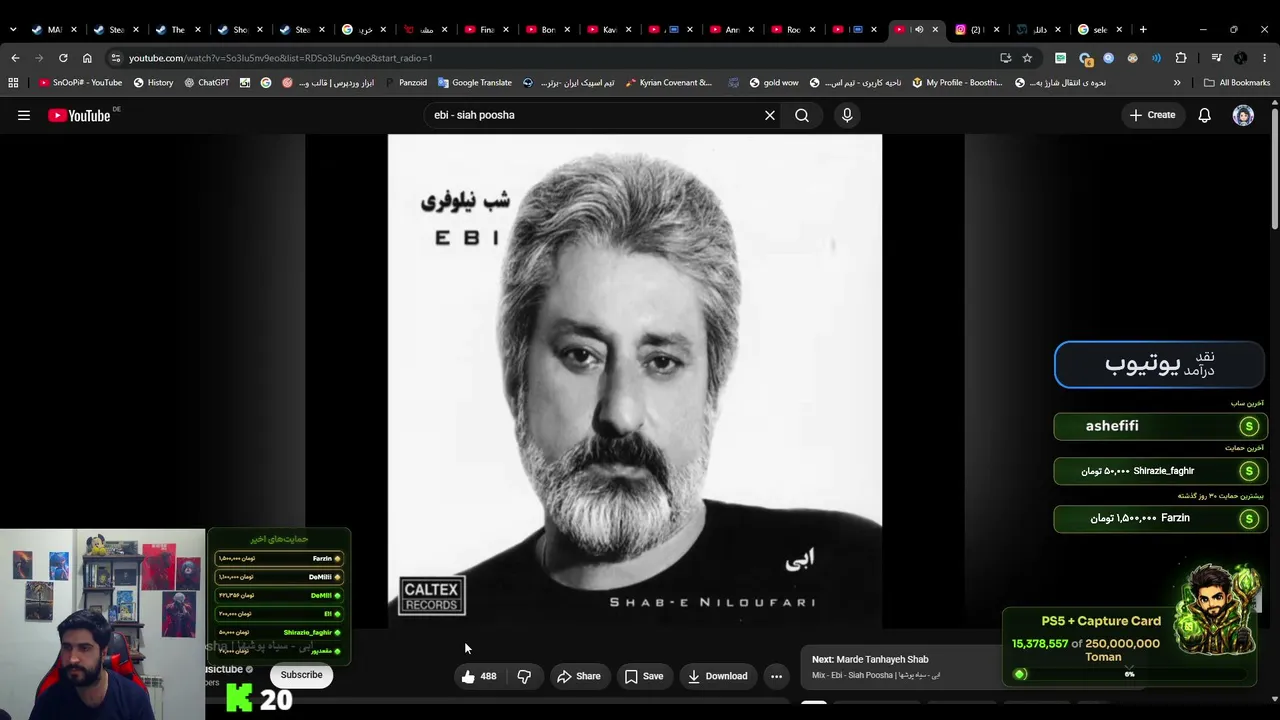Clear the YouTube search box text
1280x720 pixels.
[770, 115]
